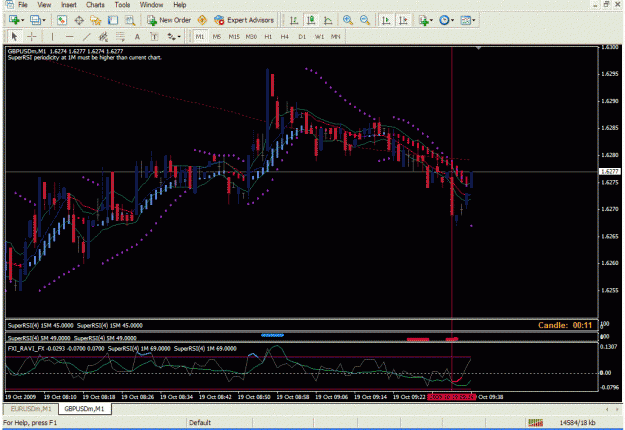Select the W1 timeframe
The height and width of the screenshot is (430, 625).
[x=319, y=37]
